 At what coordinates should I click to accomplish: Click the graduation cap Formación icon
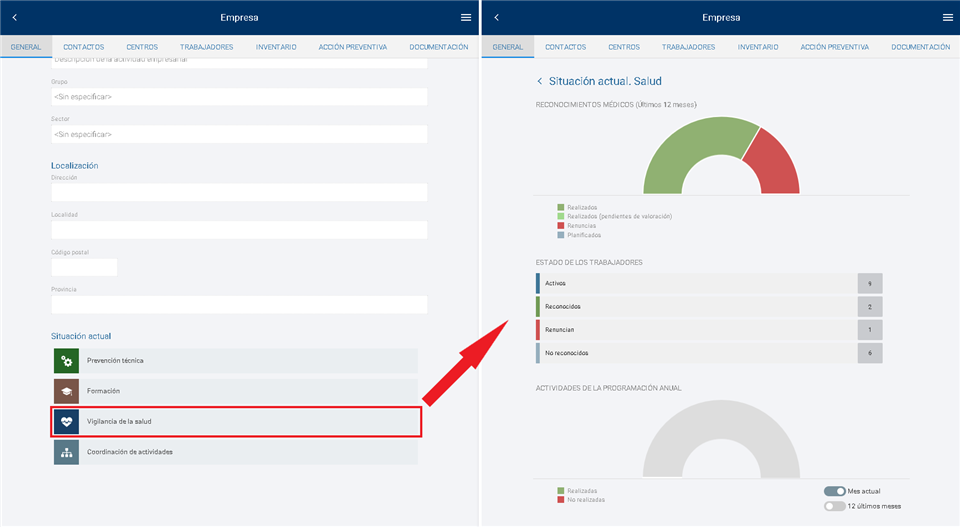tap(66, 391)
